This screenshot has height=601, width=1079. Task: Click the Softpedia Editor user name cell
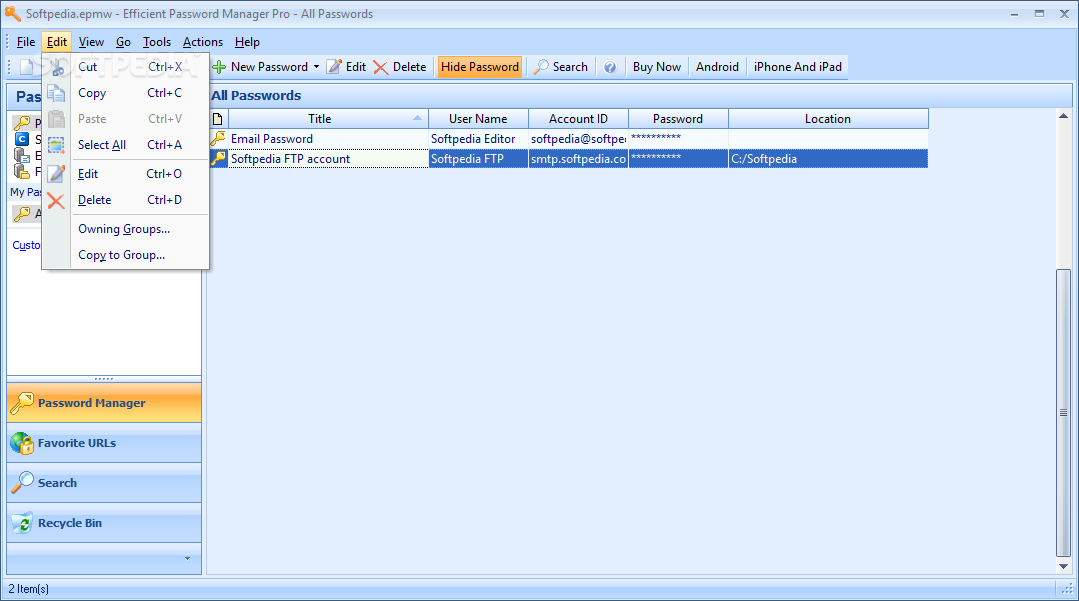click(478, 139)
